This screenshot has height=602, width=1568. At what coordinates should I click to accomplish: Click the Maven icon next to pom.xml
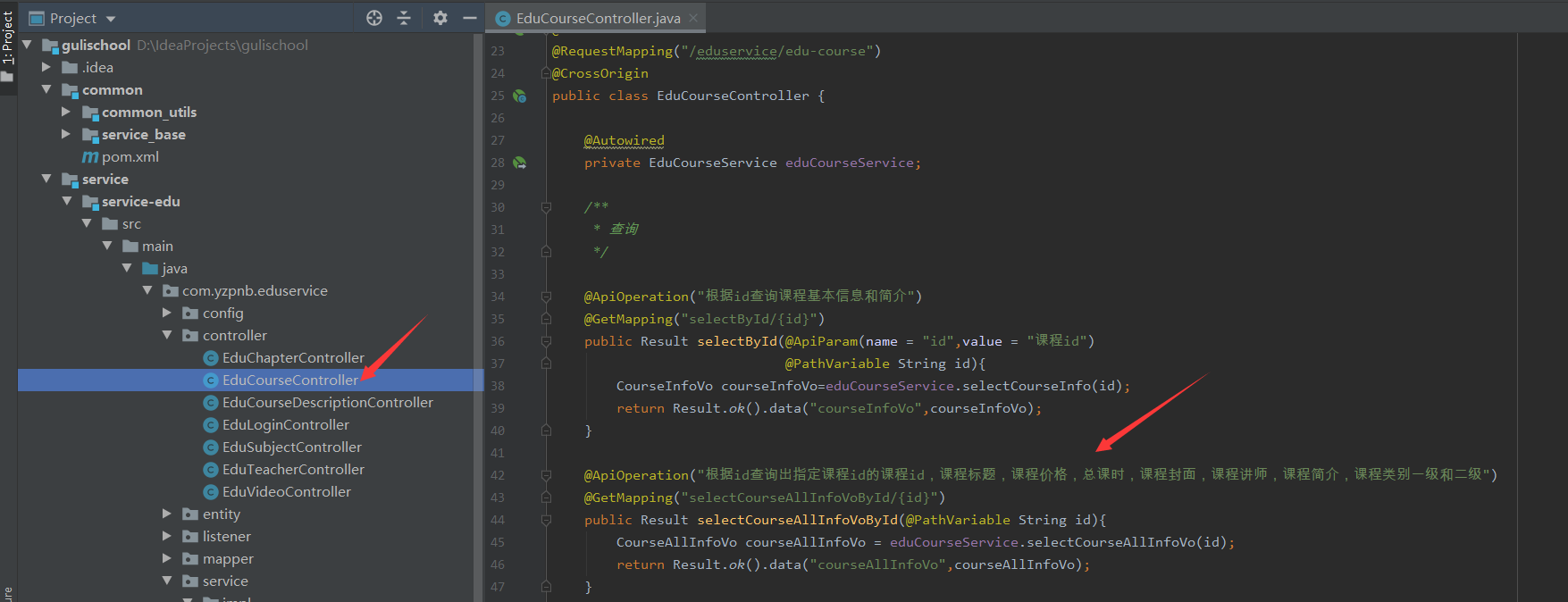90,157
